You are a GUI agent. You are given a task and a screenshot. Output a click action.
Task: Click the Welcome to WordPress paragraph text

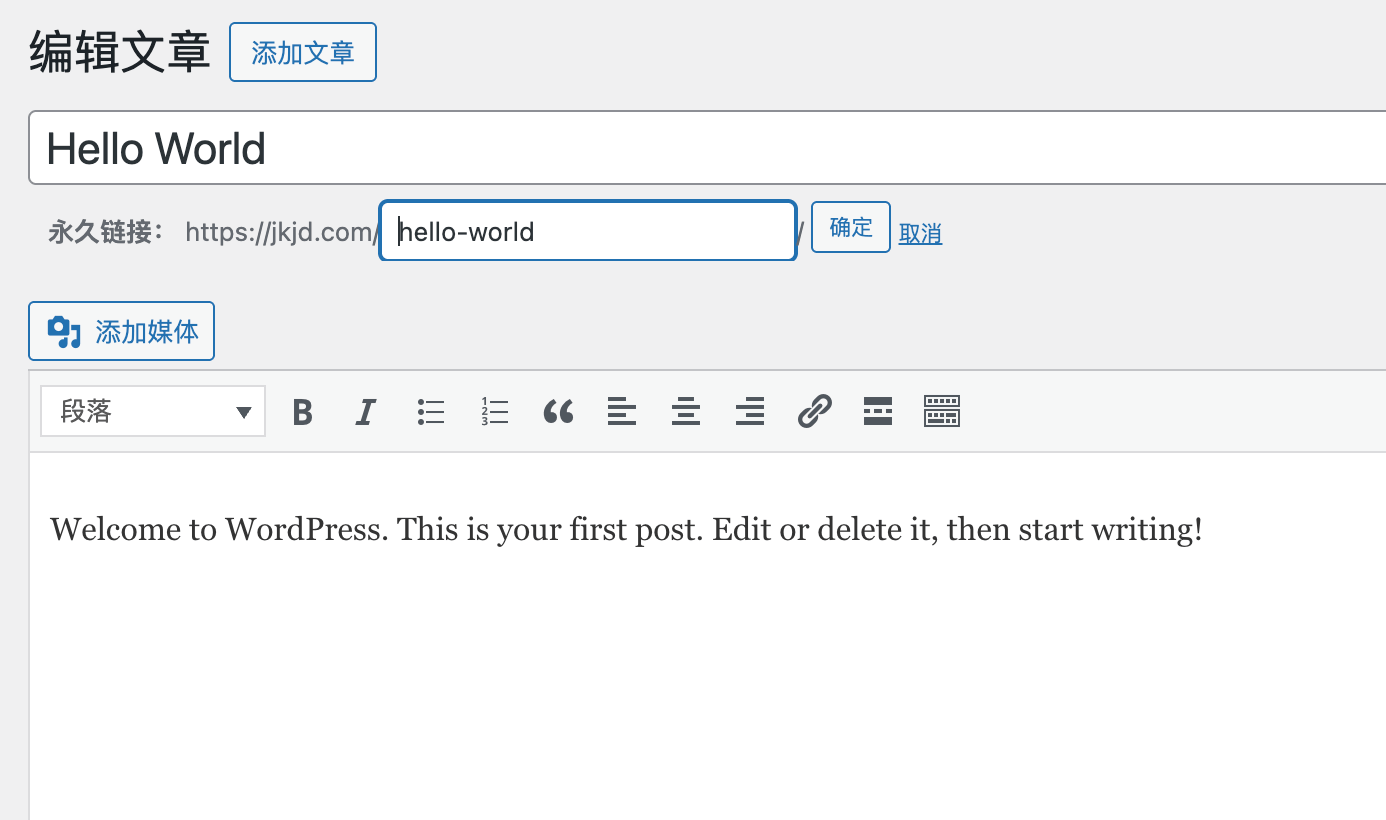pyautogui.click(x=626, y=529)
